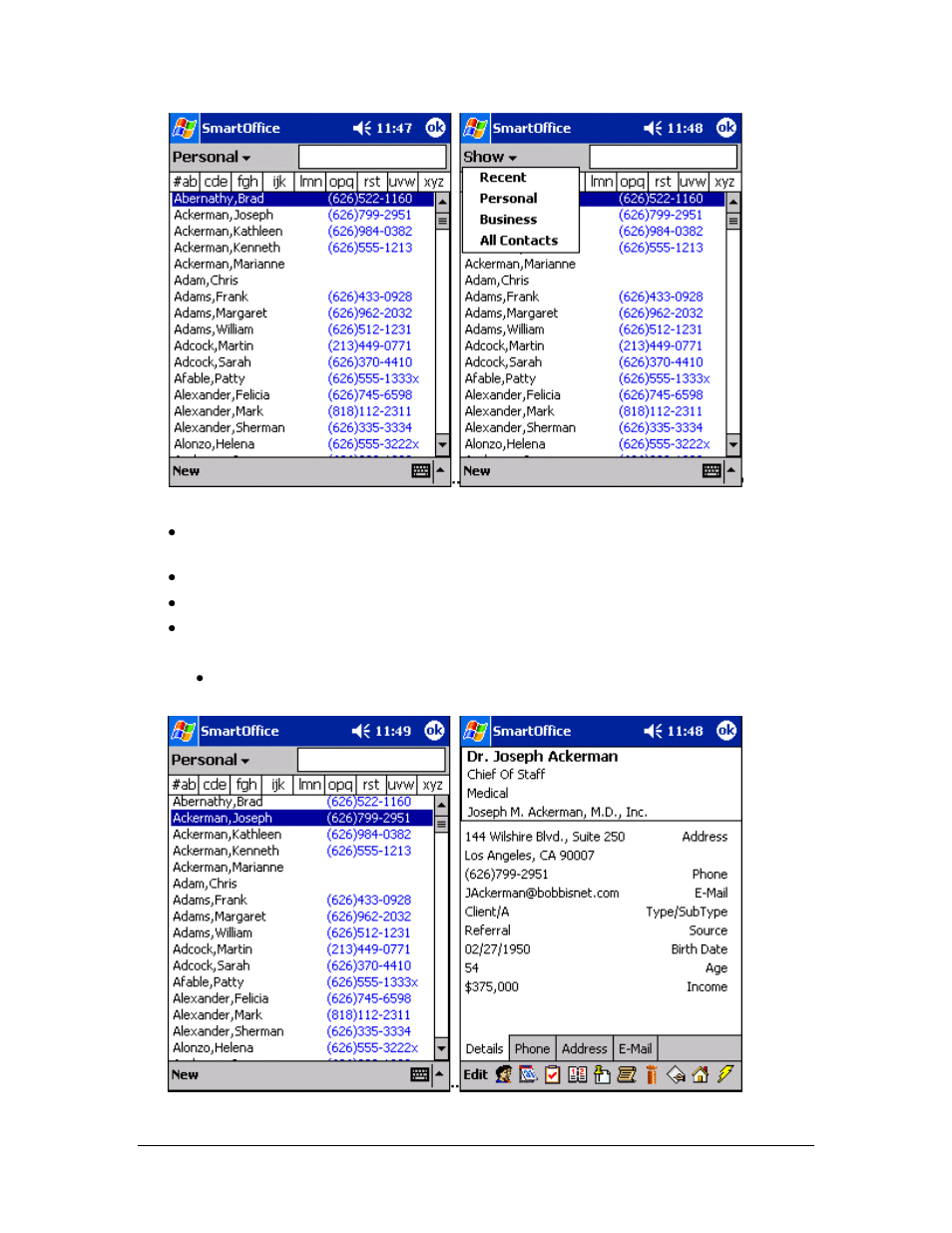
Task: Click scroll-down arrow on 11:47 contact list
Action: click(x=442, y=444)
